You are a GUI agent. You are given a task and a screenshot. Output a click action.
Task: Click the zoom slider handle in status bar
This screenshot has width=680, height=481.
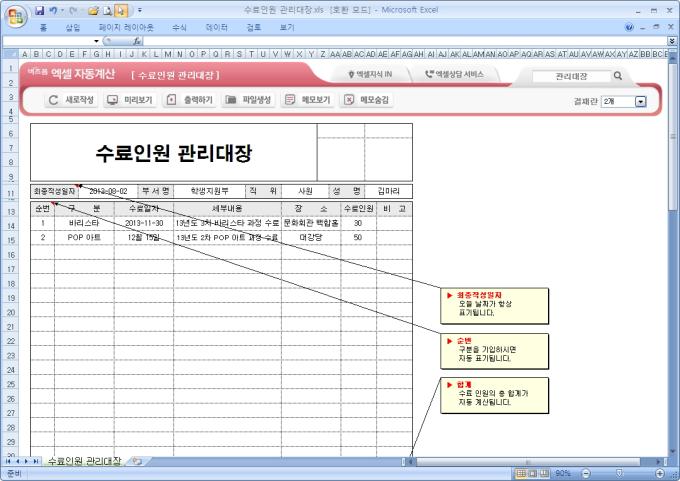(619, 473)
